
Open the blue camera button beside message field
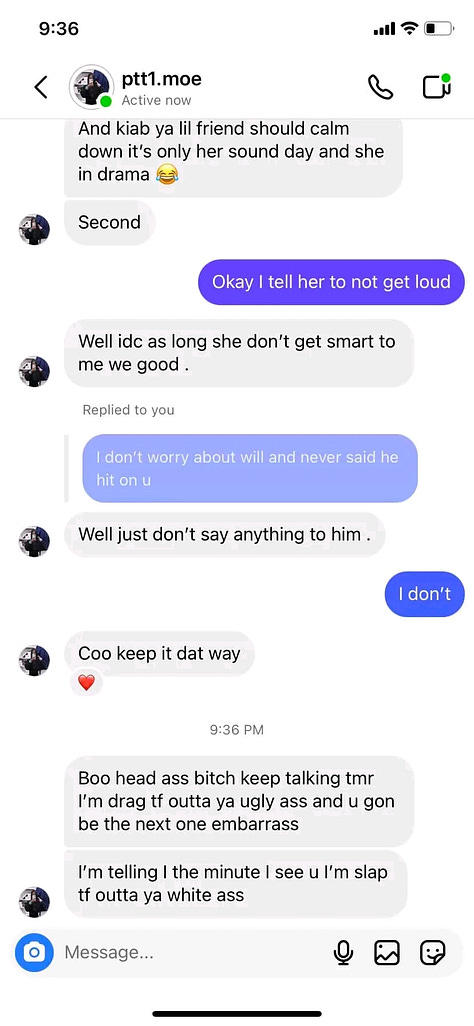34,952
